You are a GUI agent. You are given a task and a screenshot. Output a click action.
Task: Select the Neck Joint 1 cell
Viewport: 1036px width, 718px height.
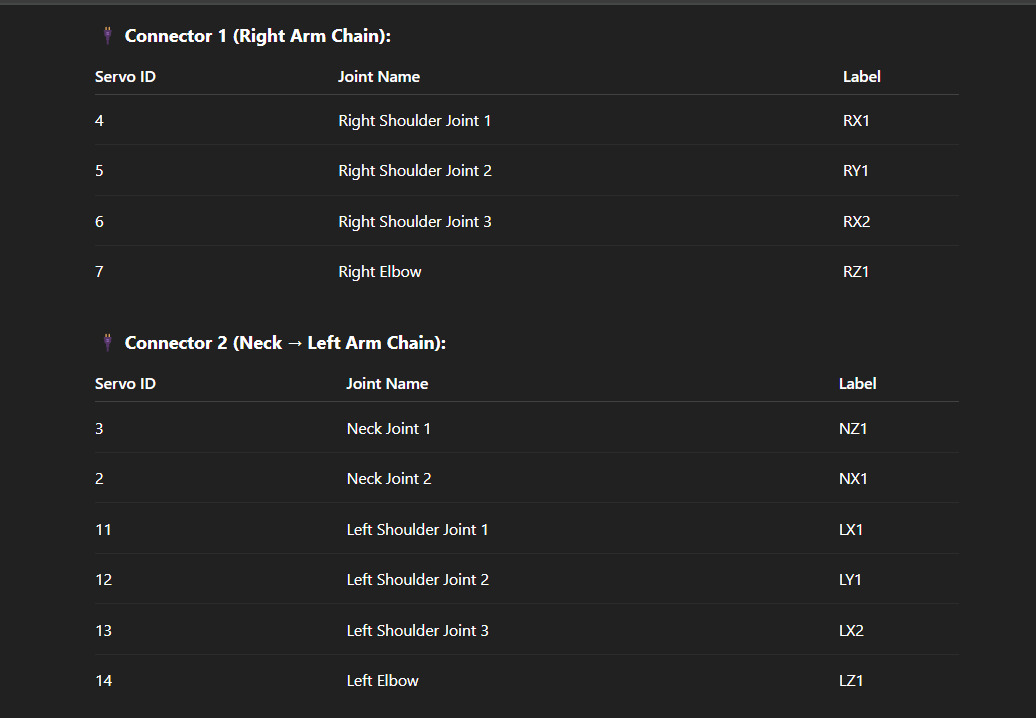388,429
